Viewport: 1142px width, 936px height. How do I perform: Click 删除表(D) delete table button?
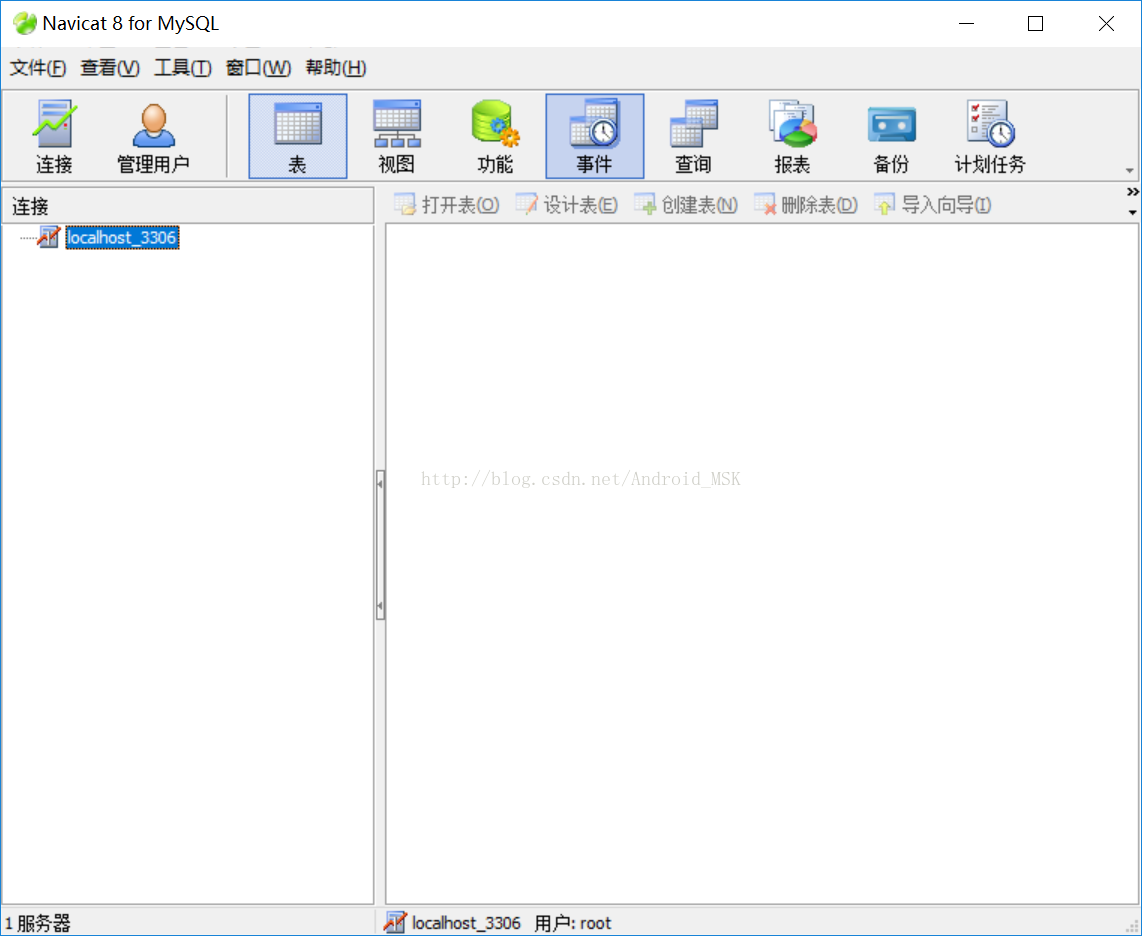[x=806, y=205]
